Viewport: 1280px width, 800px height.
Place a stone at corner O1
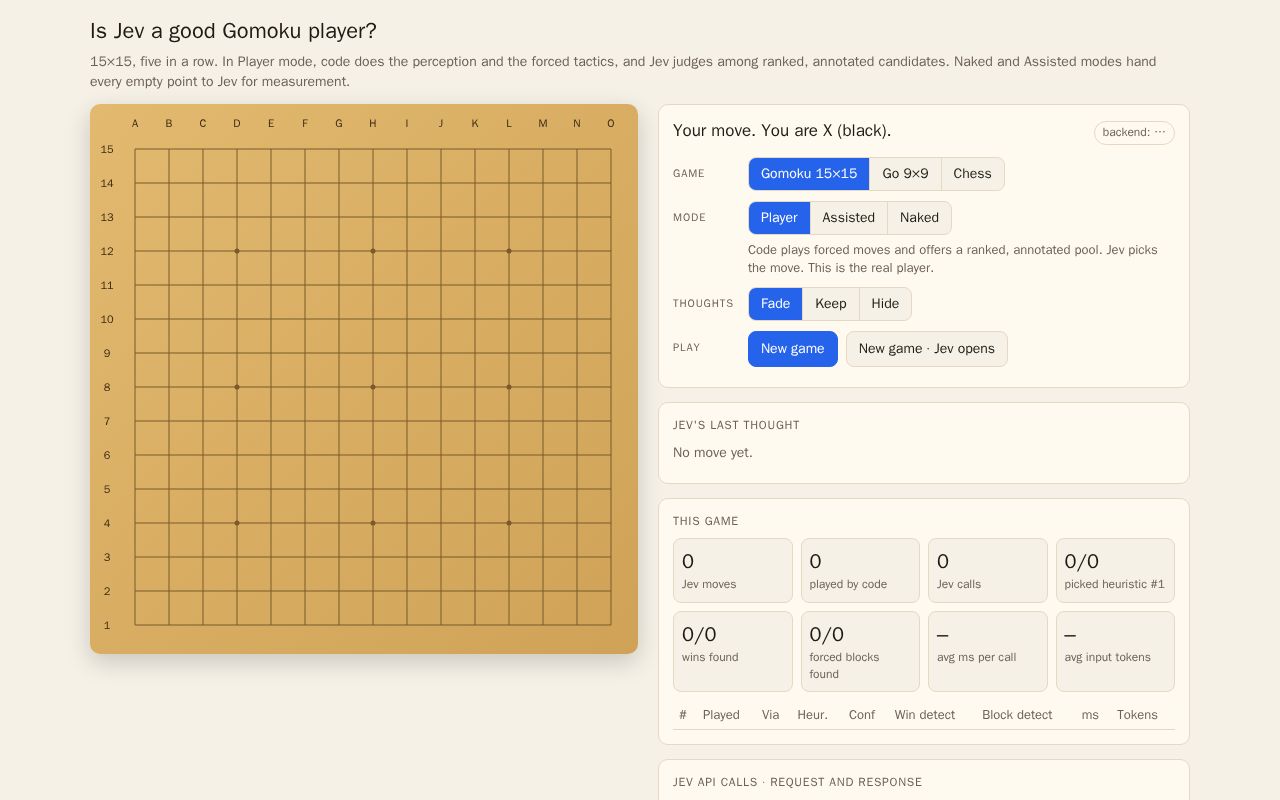tap(611, 625)
